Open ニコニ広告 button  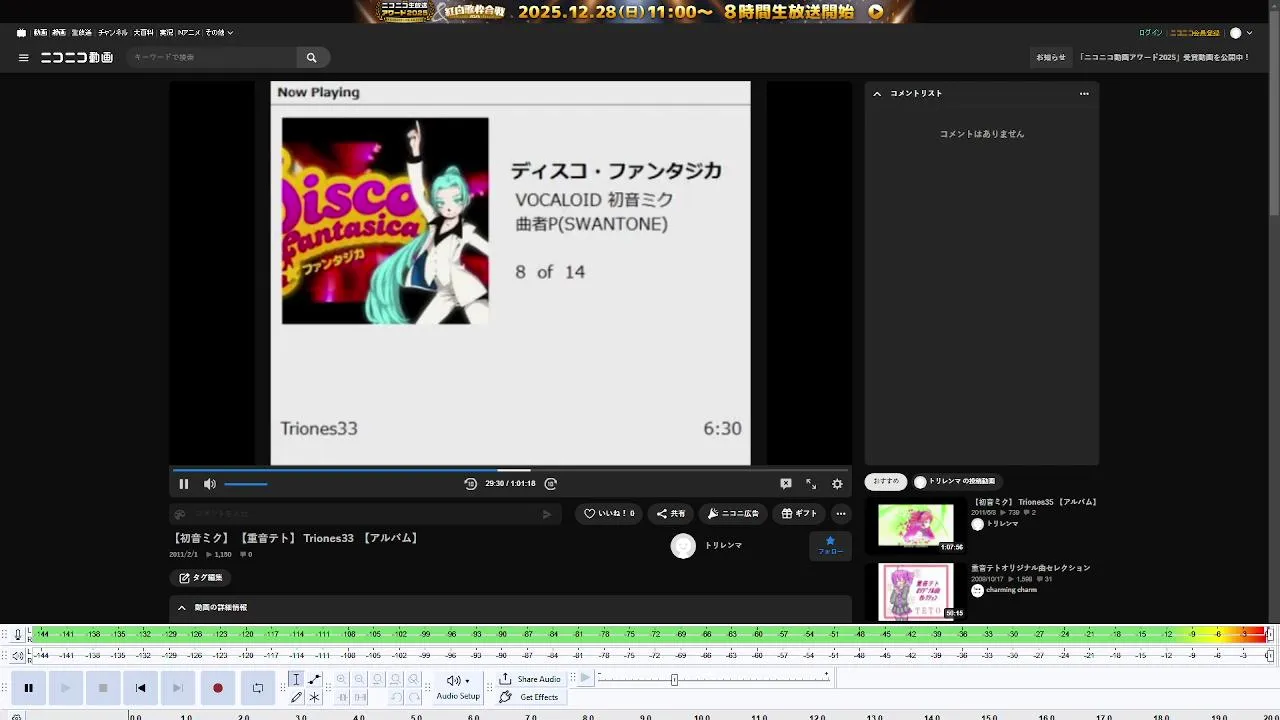733,514
